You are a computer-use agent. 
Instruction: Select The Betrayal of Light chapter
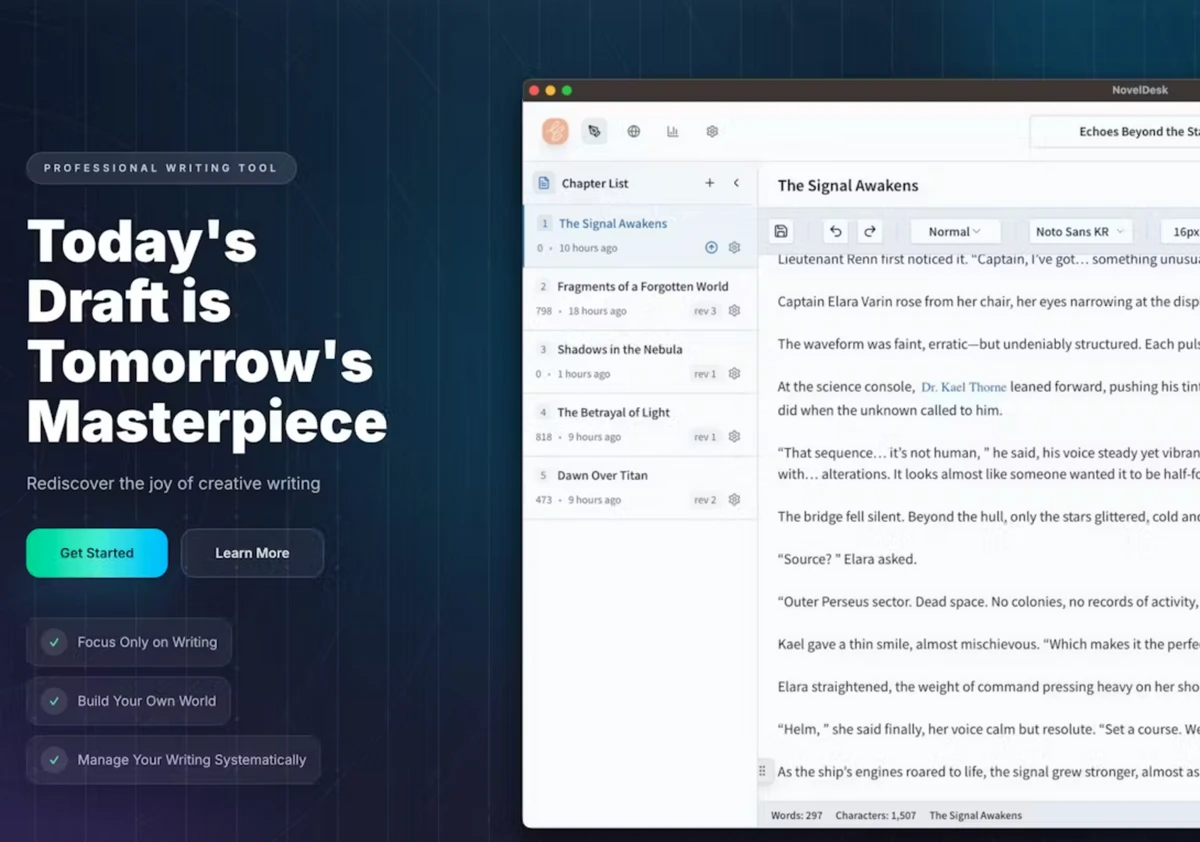(640, 425)
